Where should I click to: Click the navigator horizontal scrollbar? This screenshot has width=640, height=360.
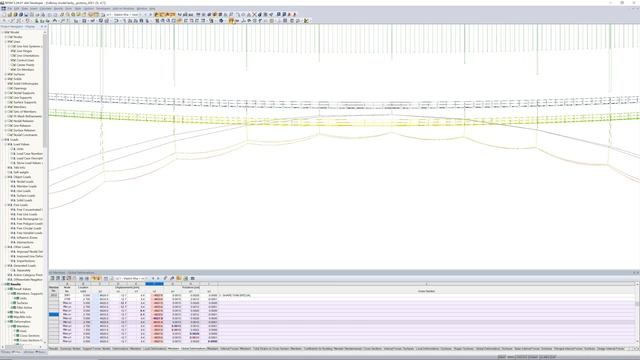[22, 348]
